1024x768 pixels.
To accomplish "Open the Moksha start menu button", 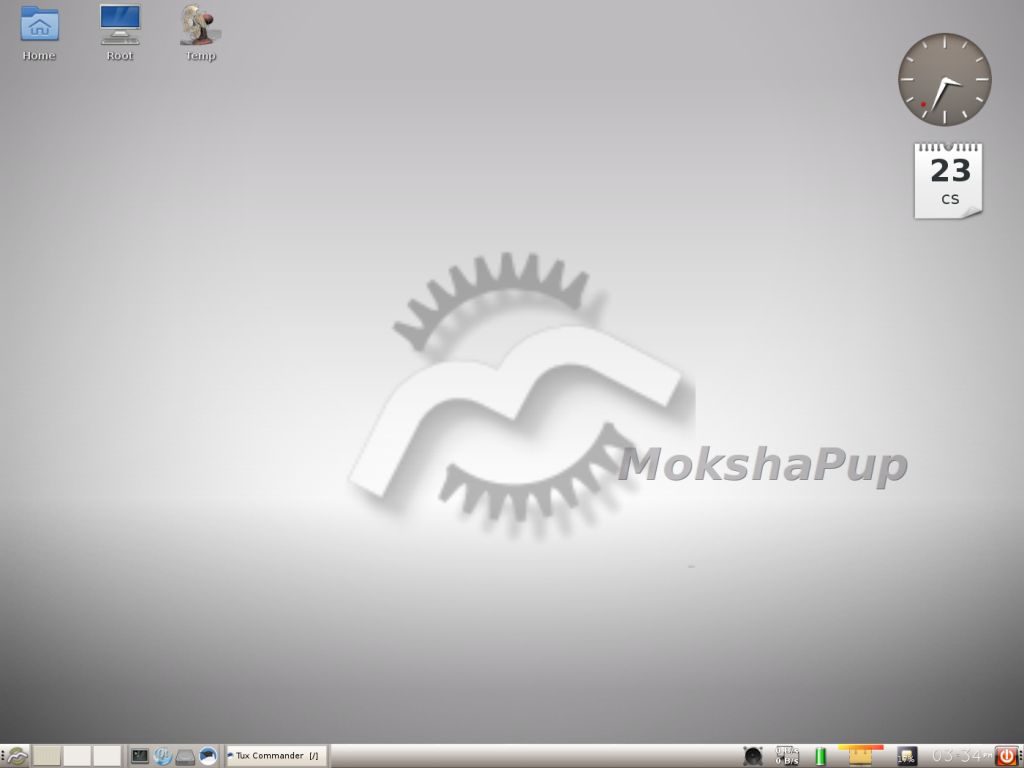I will (17, 756).
